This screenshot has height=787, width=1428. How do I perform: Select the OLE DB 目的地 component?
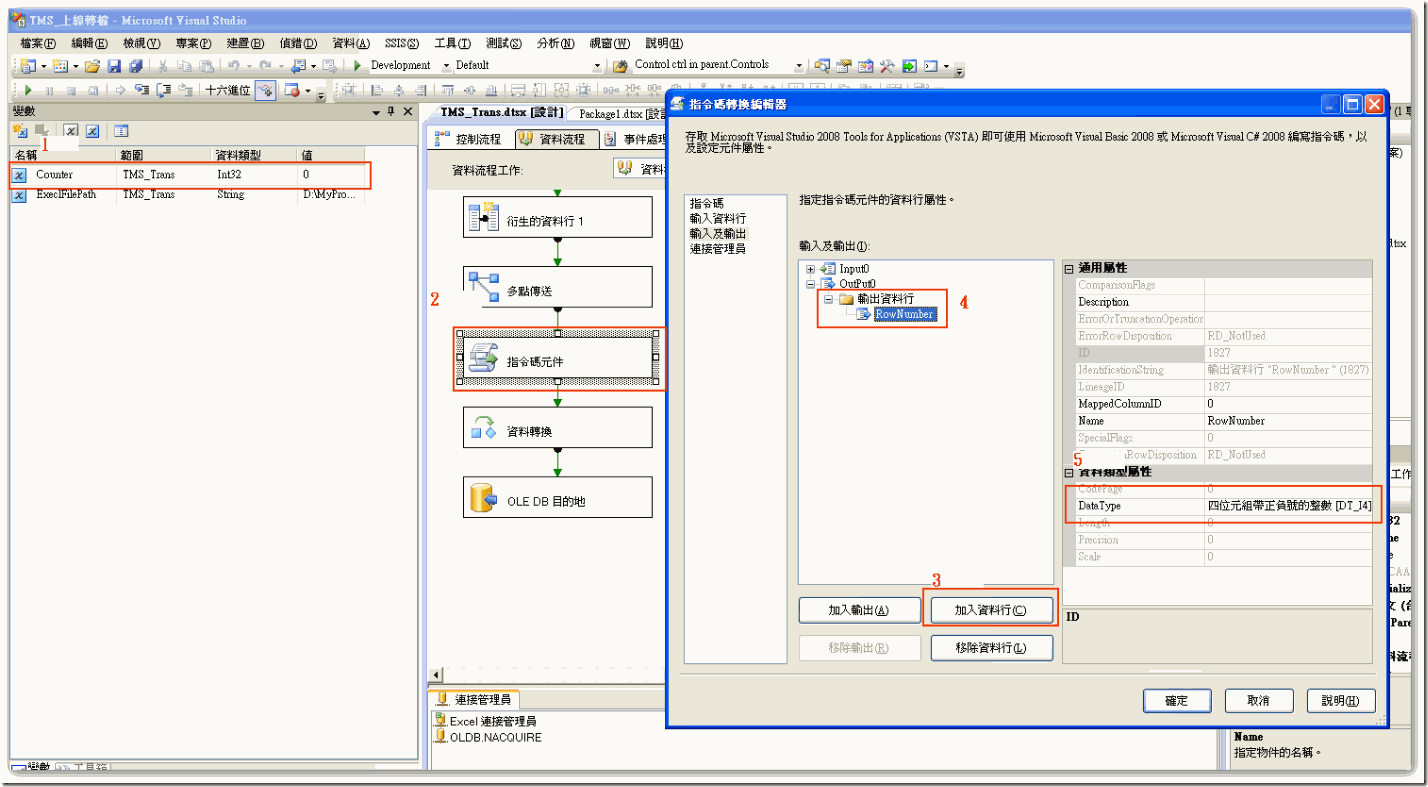557,497
